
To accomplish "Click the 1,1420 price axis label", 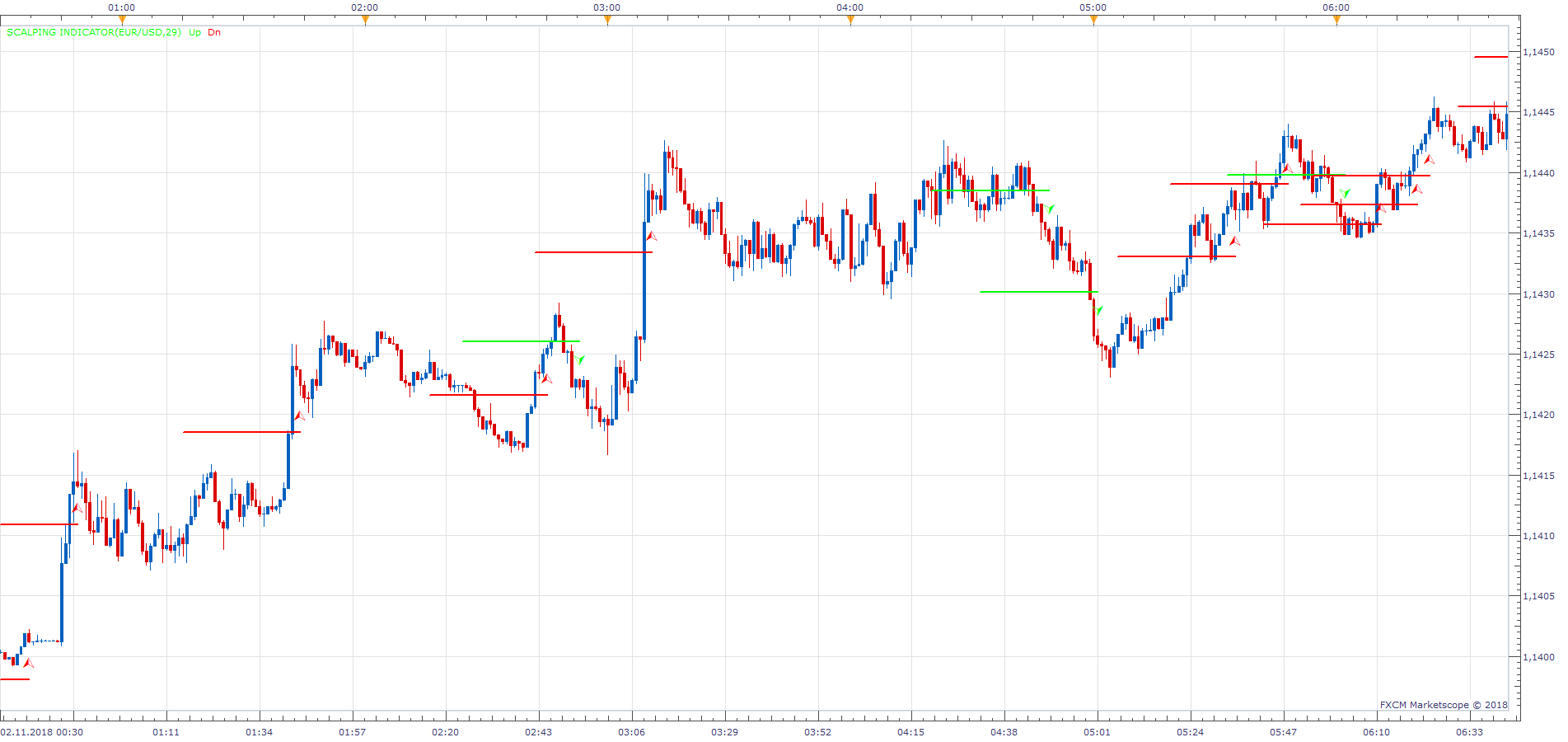I will pyautogui.click(x=1538, y=415).
